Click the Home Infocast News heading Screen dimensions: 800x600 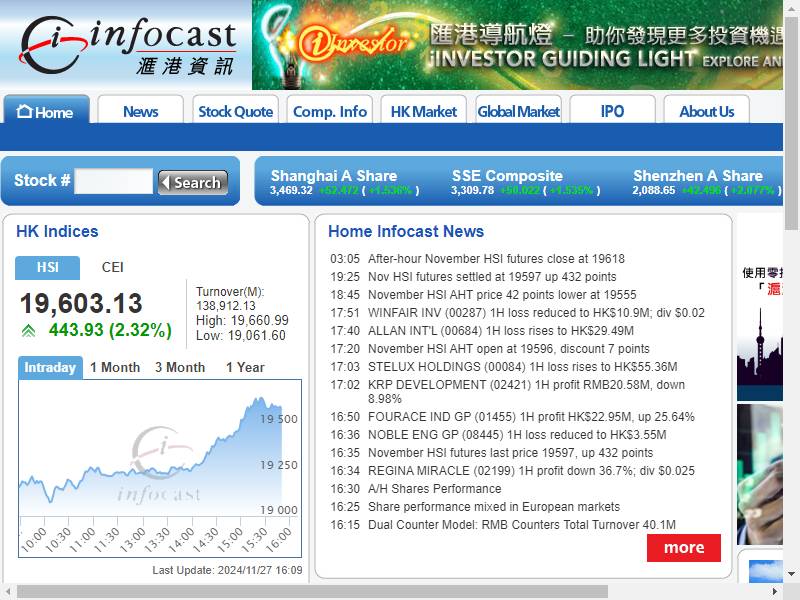tap(406, 231)
